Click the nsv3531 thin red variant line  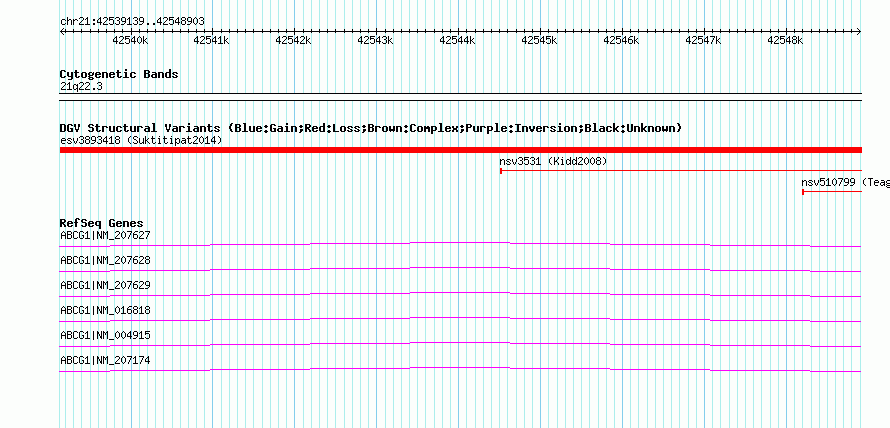tap(681, 170)
